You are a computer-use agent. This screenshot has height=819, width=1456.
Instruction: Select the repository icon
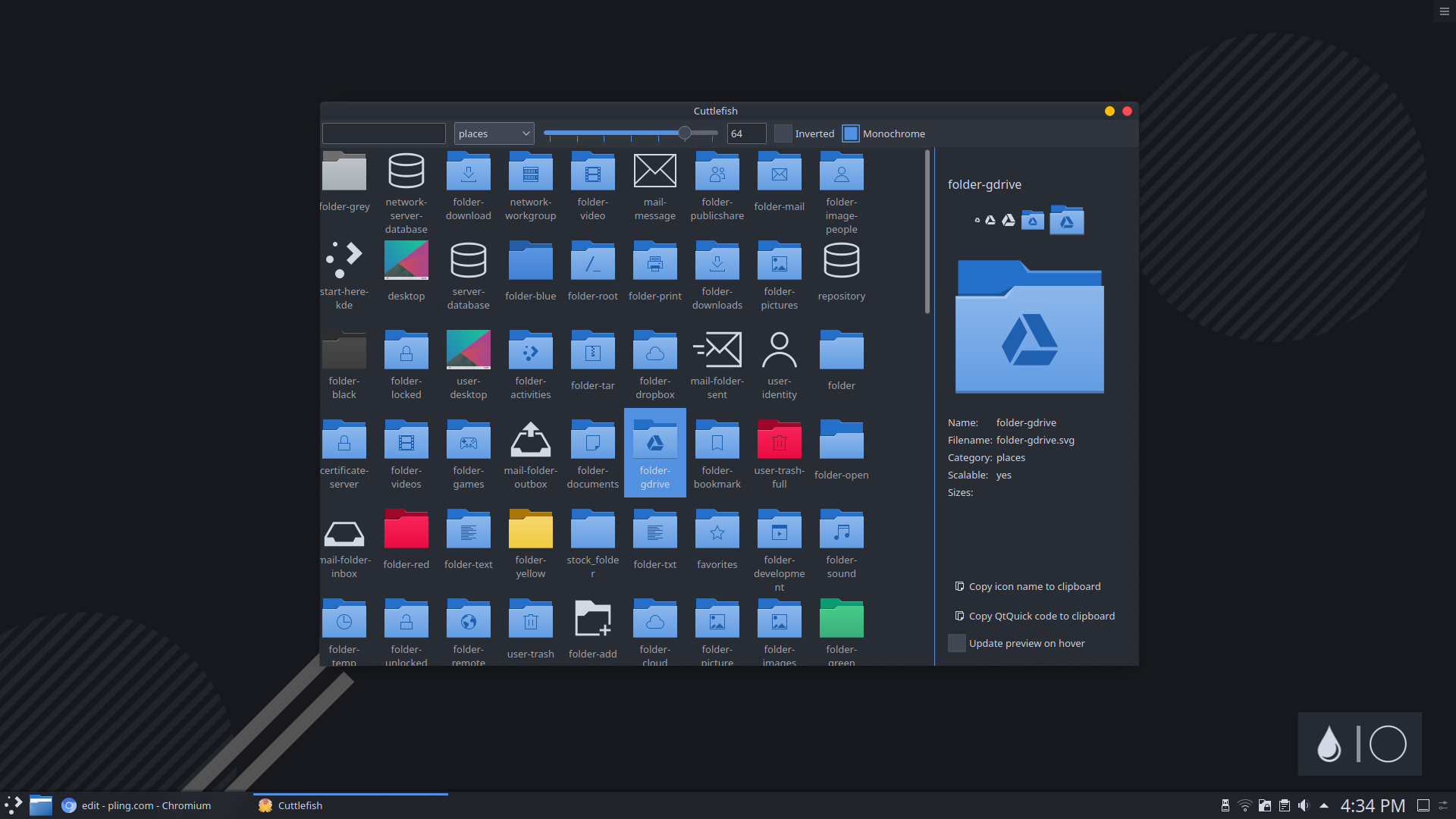pos(842,260)
